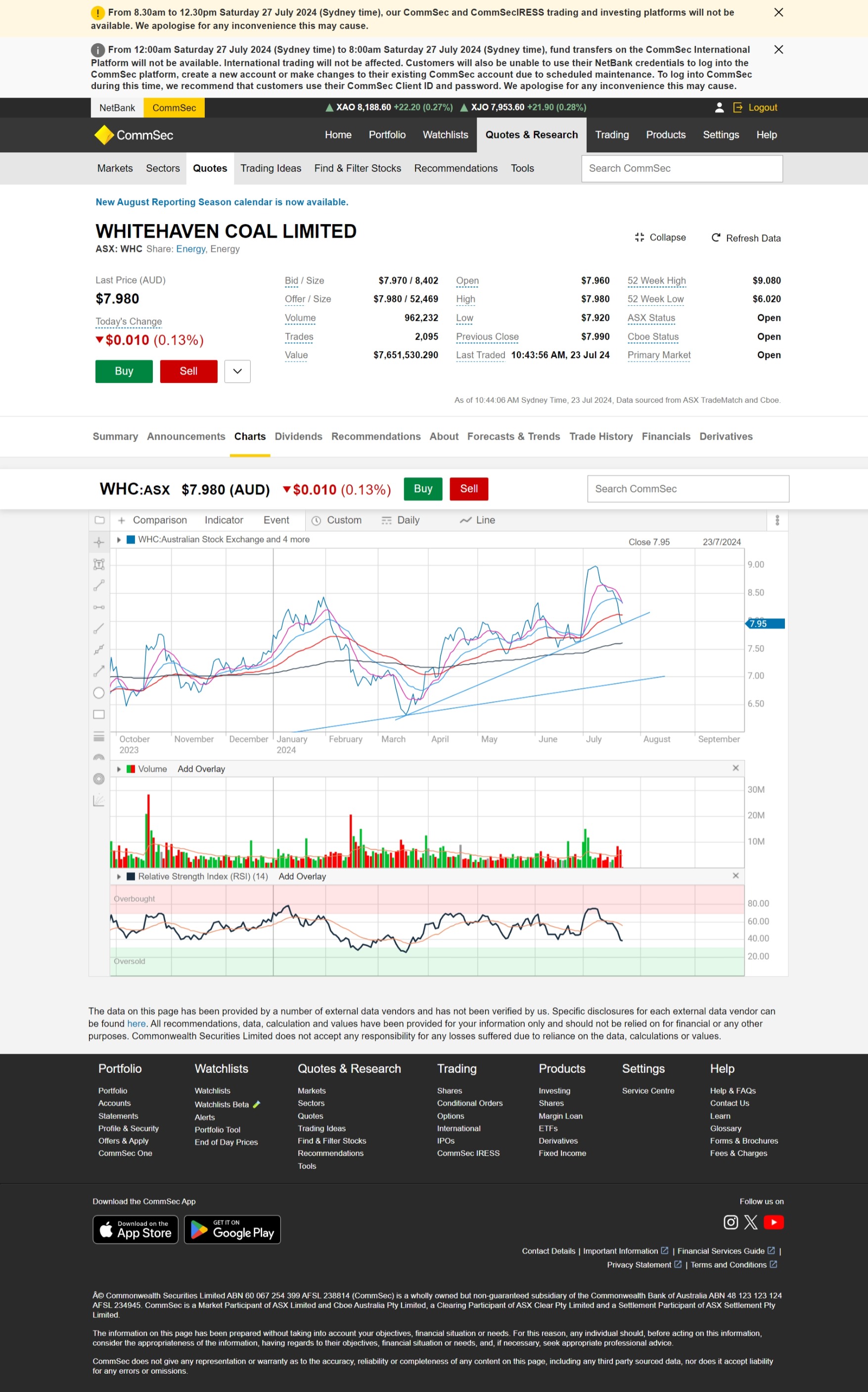Get the app on Google Play
868x1392 pixels.
tap(232, 1230)
